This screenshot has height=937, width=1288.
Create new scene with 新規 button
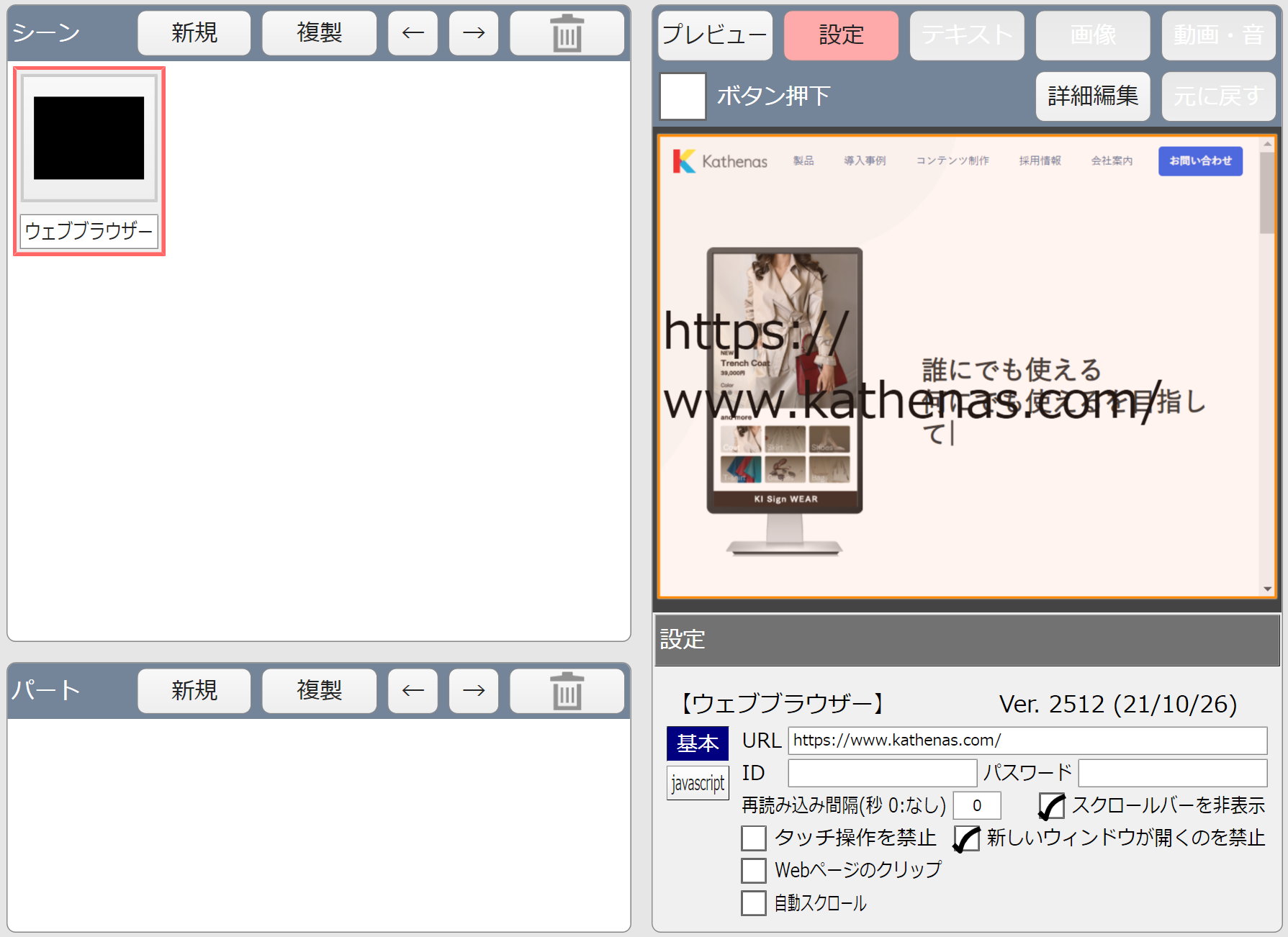[194, 33]
